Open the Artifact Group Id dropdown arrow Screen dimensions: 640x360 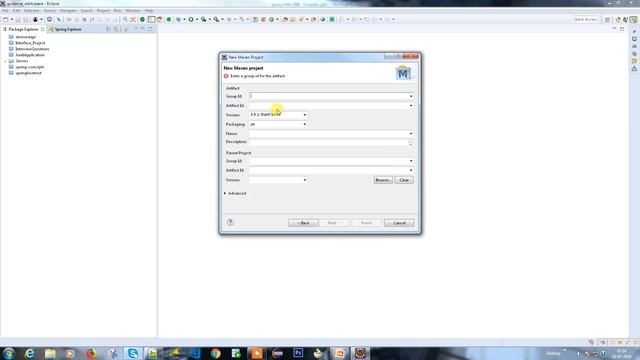pyautogui.click(x=411, y=96)
